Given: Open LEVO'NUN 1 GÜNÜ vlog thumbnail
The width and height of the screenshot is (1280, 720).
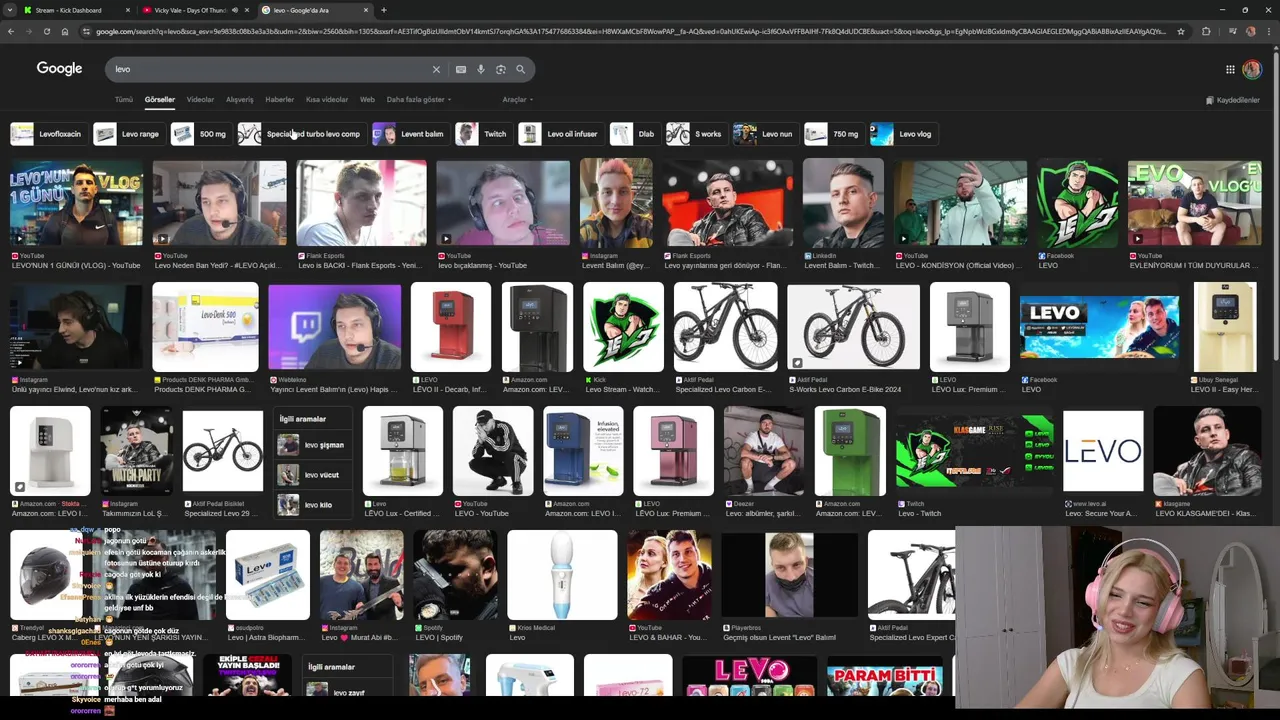Looking at the screenshot, I should (76, 204).
